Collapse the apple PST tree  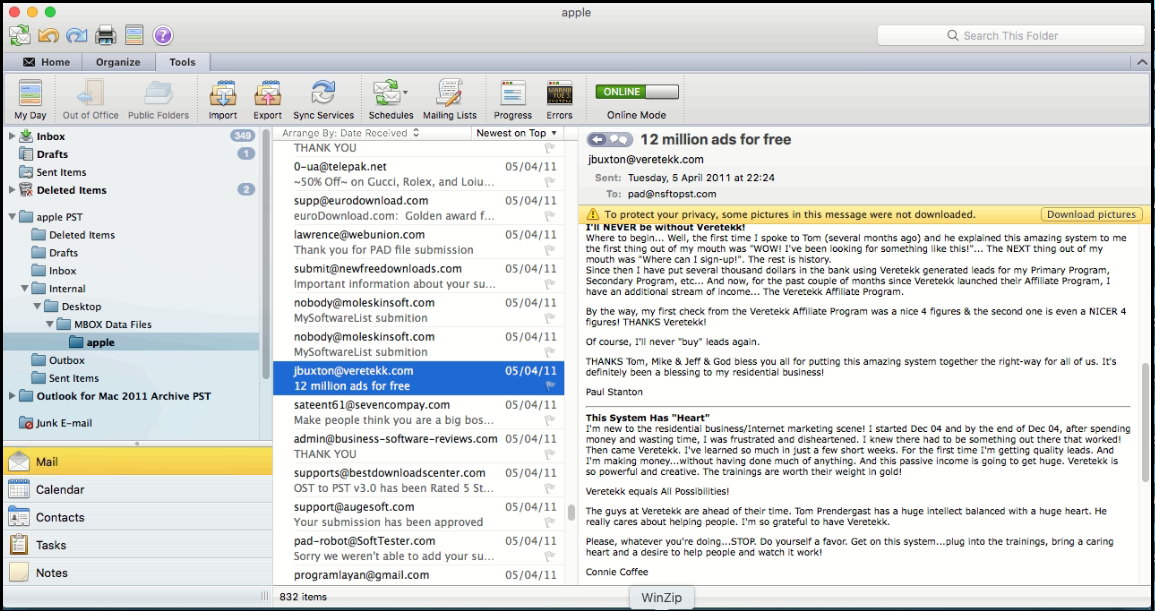pyautogui.click(x=12, y=217)
